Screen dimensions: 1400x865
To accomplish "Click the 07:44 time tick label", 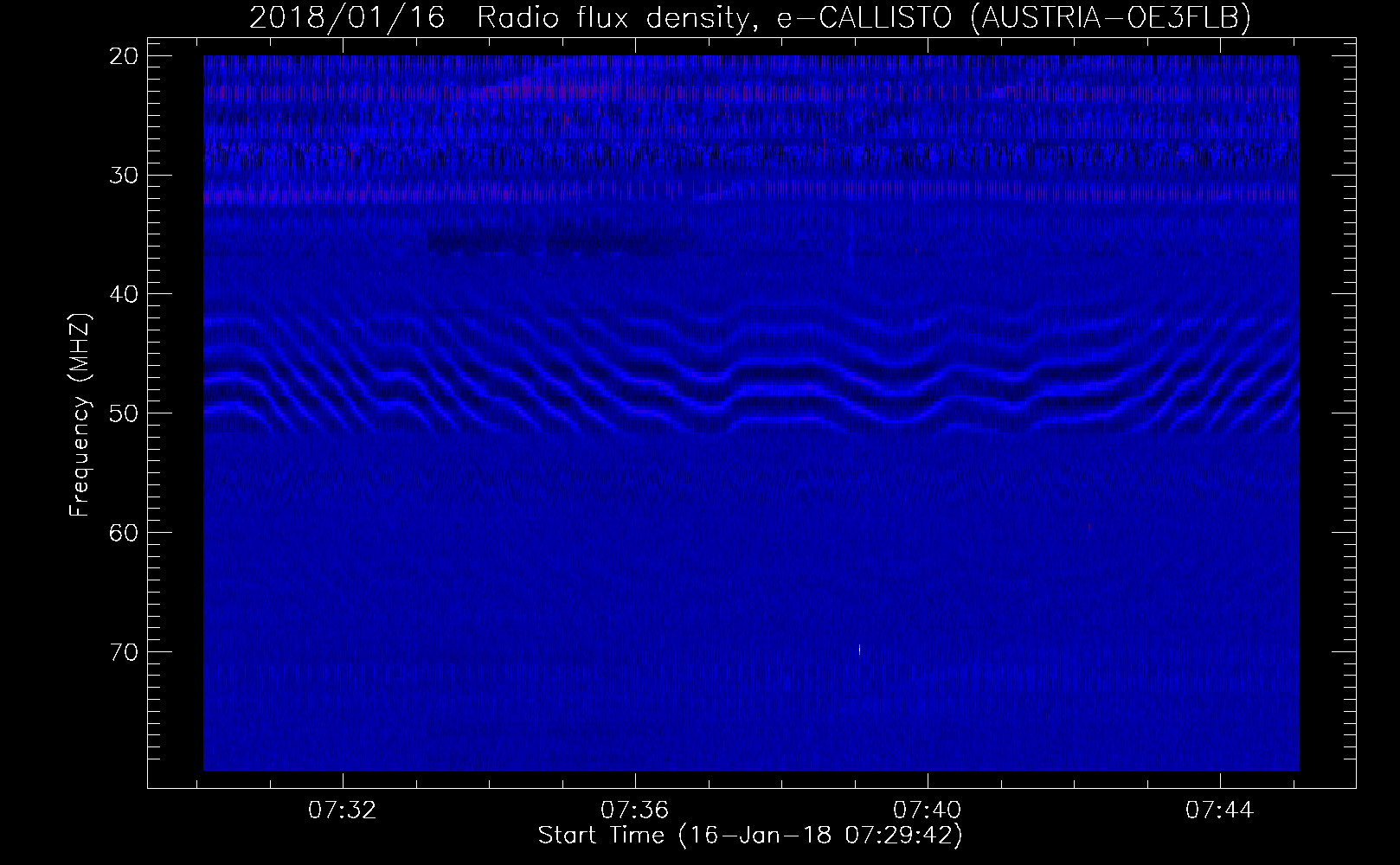I will (x=1220, y=811).
